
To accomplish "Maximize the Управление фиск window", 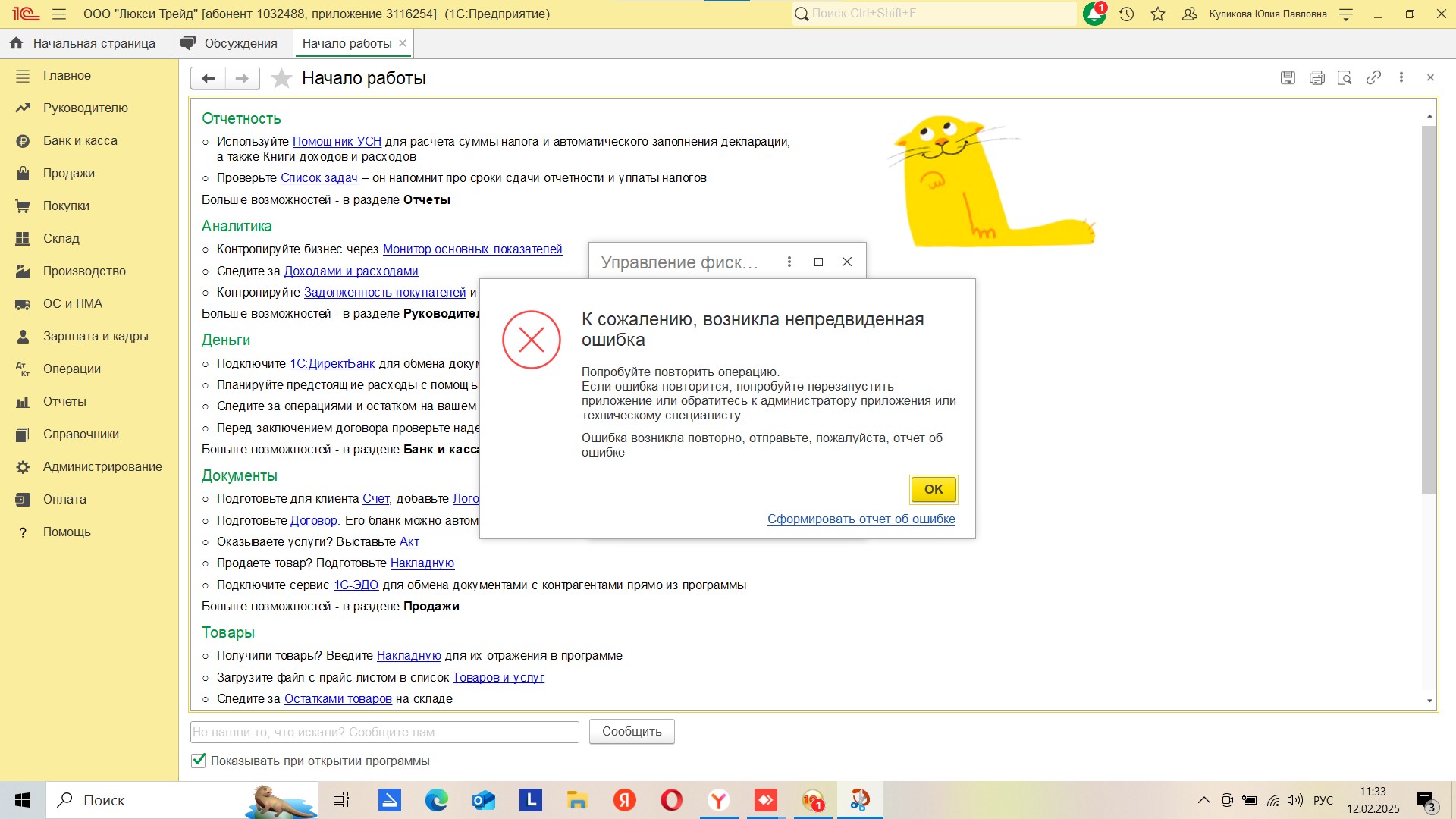I will 818,262.
